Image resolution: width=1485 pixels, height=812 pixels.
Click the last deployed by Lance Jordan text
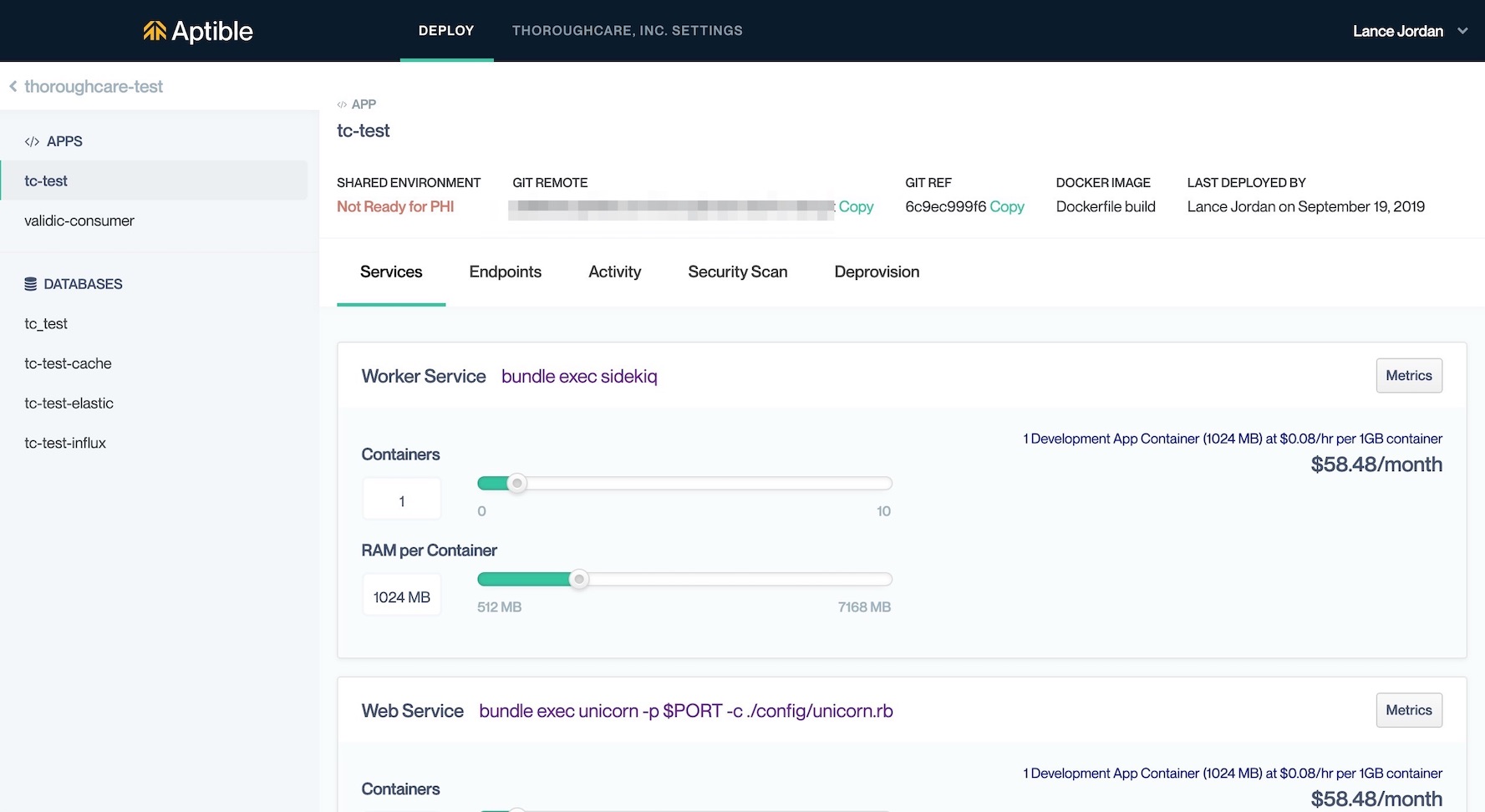pyautogui.click(x=1306, y=206)
